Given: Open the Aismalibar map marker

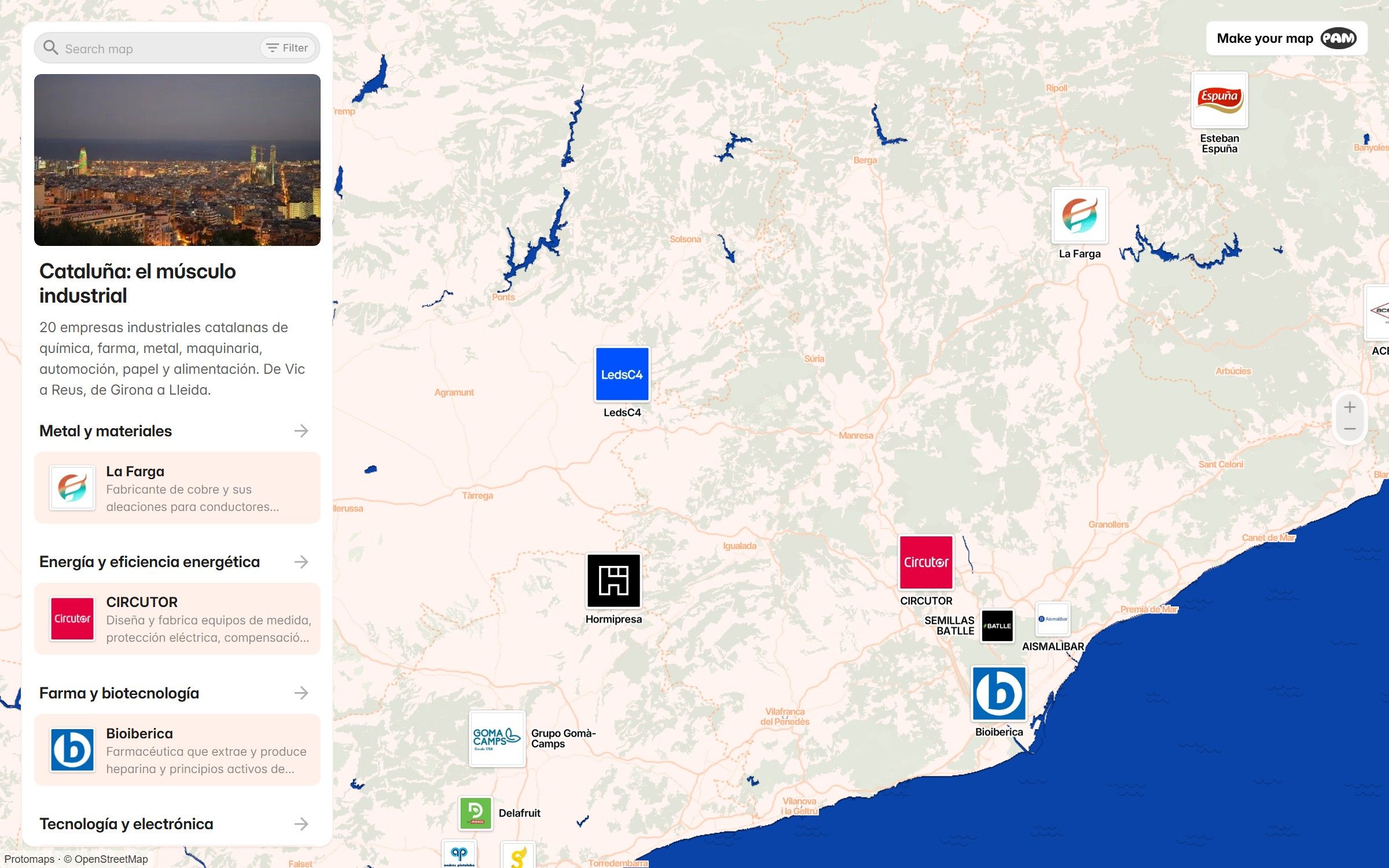Looking at the screenshot, I should point(1053,619).
